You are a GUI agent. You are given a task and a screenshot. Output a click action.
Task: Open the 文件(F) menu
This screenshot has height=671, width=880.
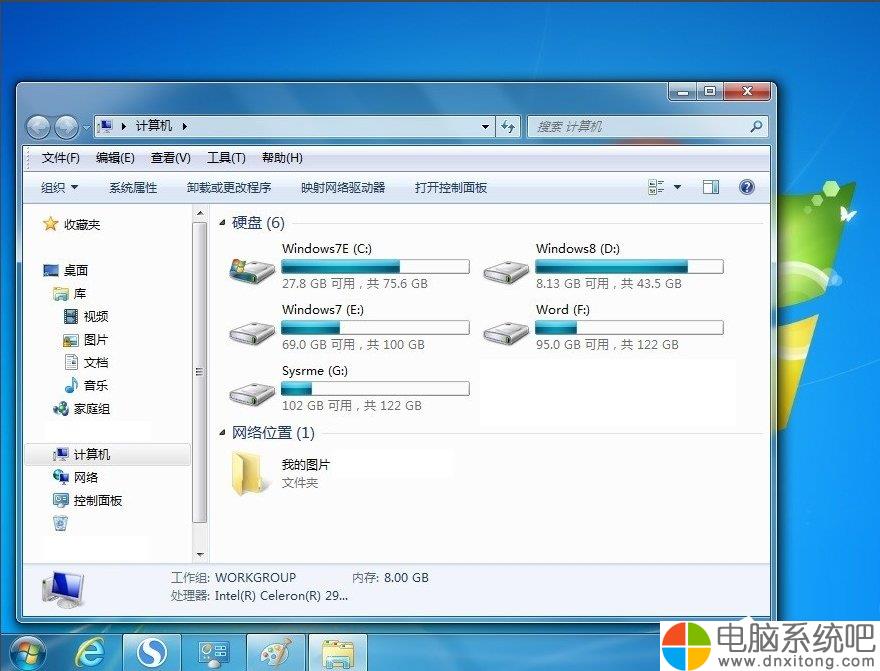[x=61, y=158]
